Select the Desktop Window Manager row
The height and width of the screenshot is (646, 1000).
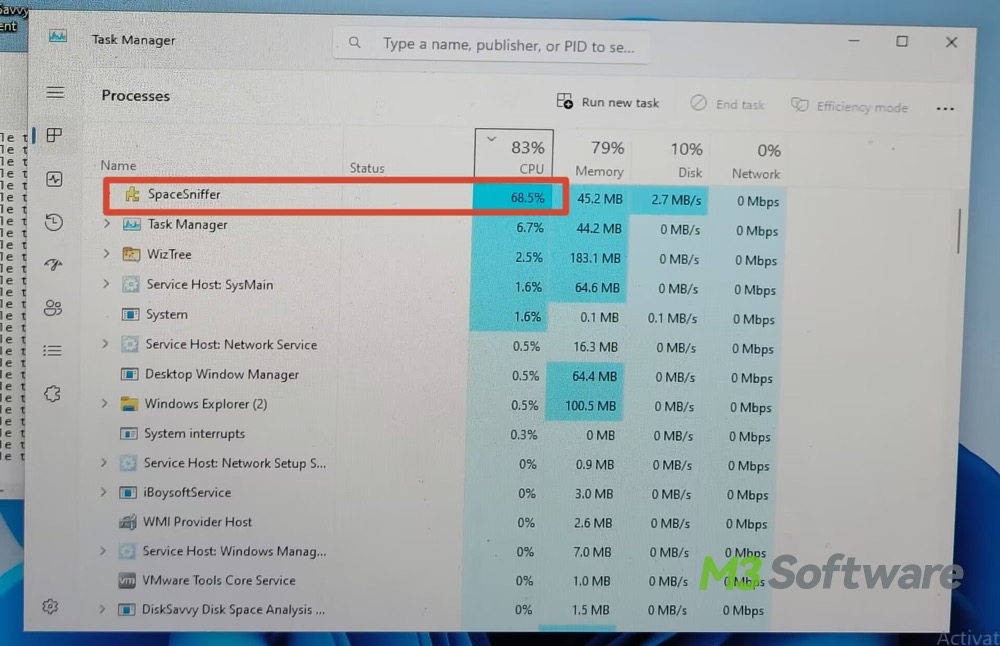[442, 376]
